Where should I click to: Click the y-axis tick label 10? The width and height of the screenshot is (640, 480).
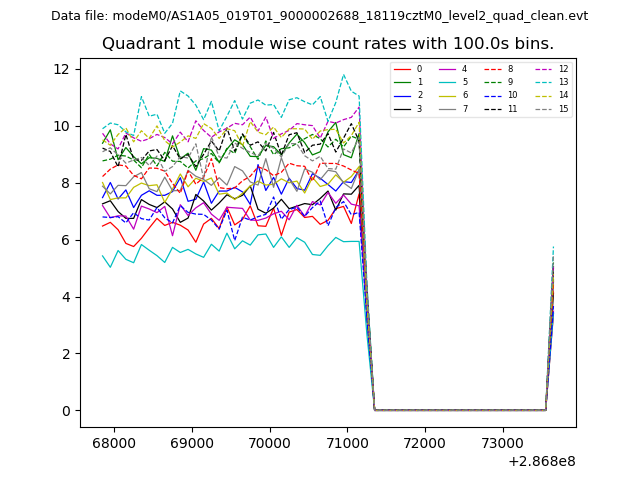[x=61, y=126]
